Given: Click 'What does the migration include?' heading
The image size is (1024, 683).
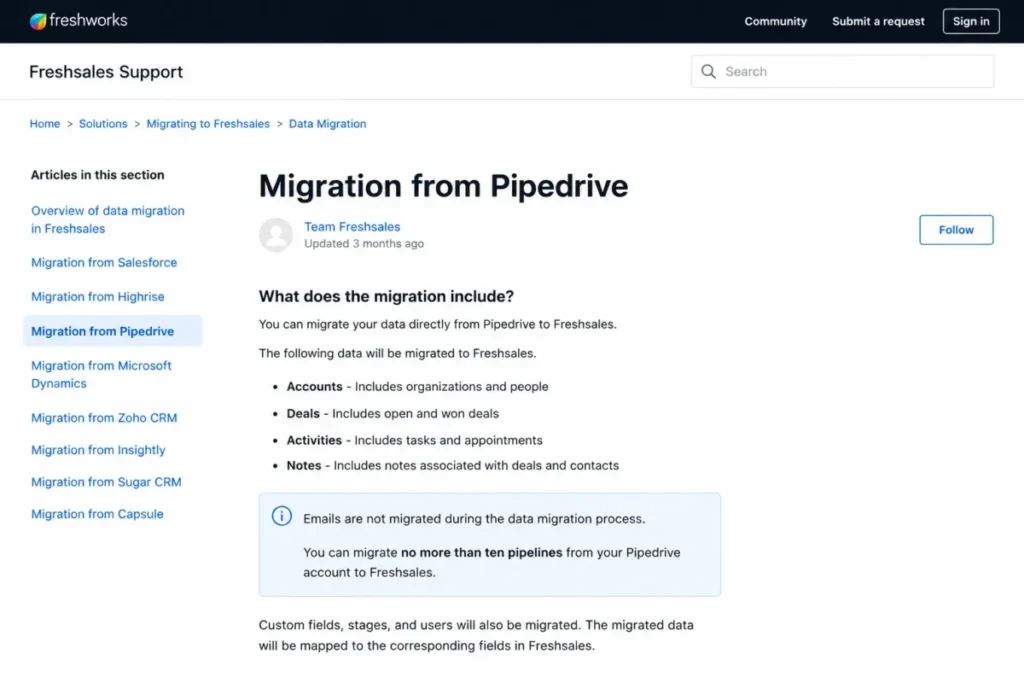Looking at the screenshot, I should pos(386,296).
